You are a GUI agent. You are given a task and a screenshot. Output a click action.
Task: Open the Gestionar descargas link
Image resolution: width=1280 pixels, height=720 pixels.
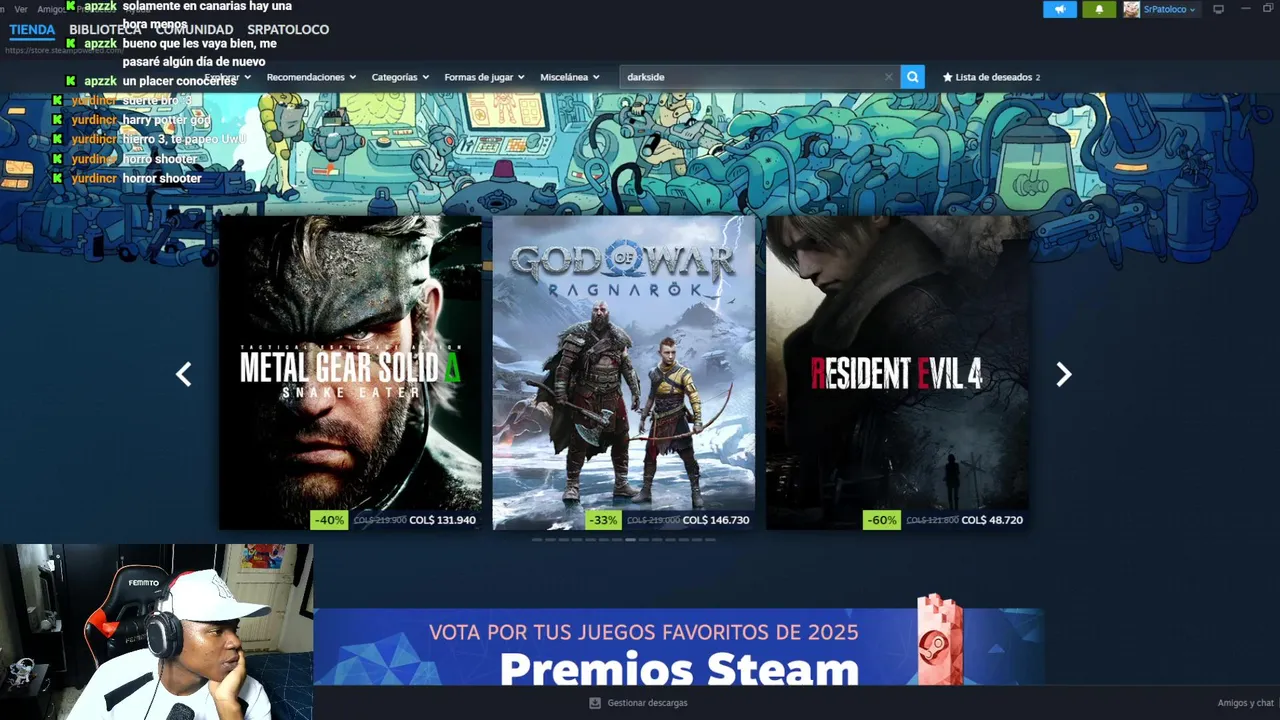click(x=647, y=703)
